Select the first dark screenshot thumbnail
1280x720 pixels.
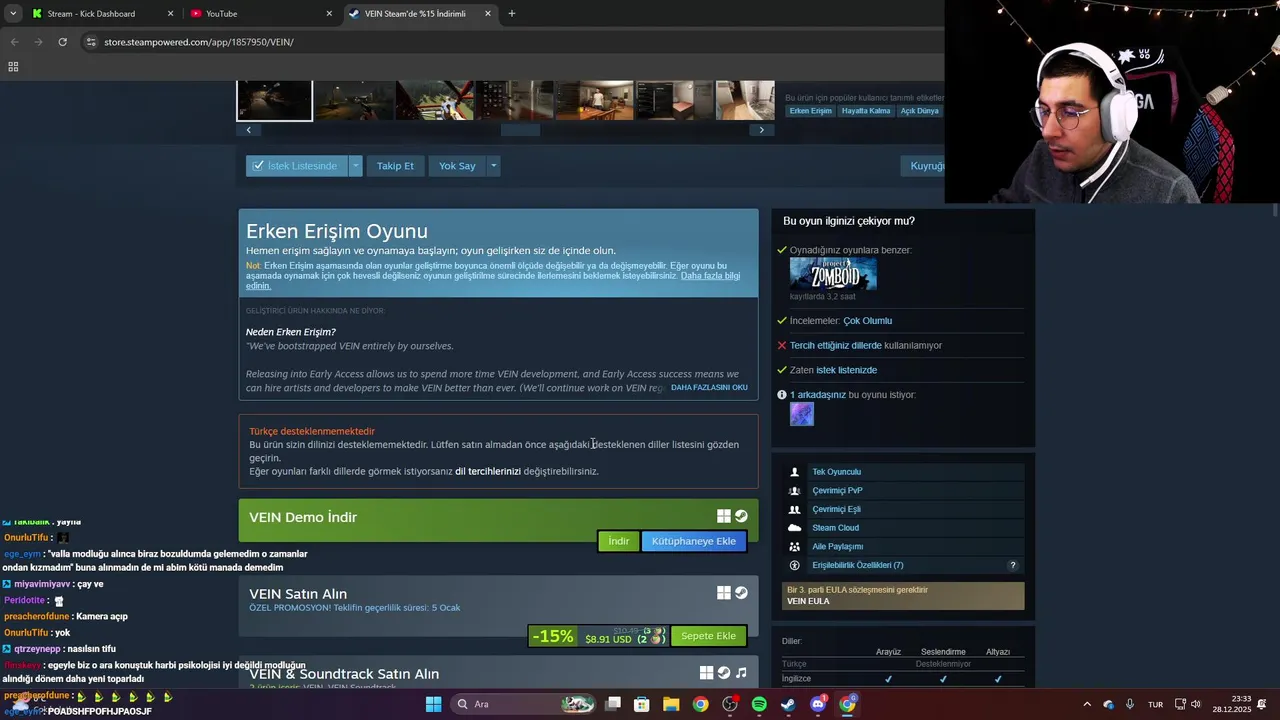(x=274, y=101)
